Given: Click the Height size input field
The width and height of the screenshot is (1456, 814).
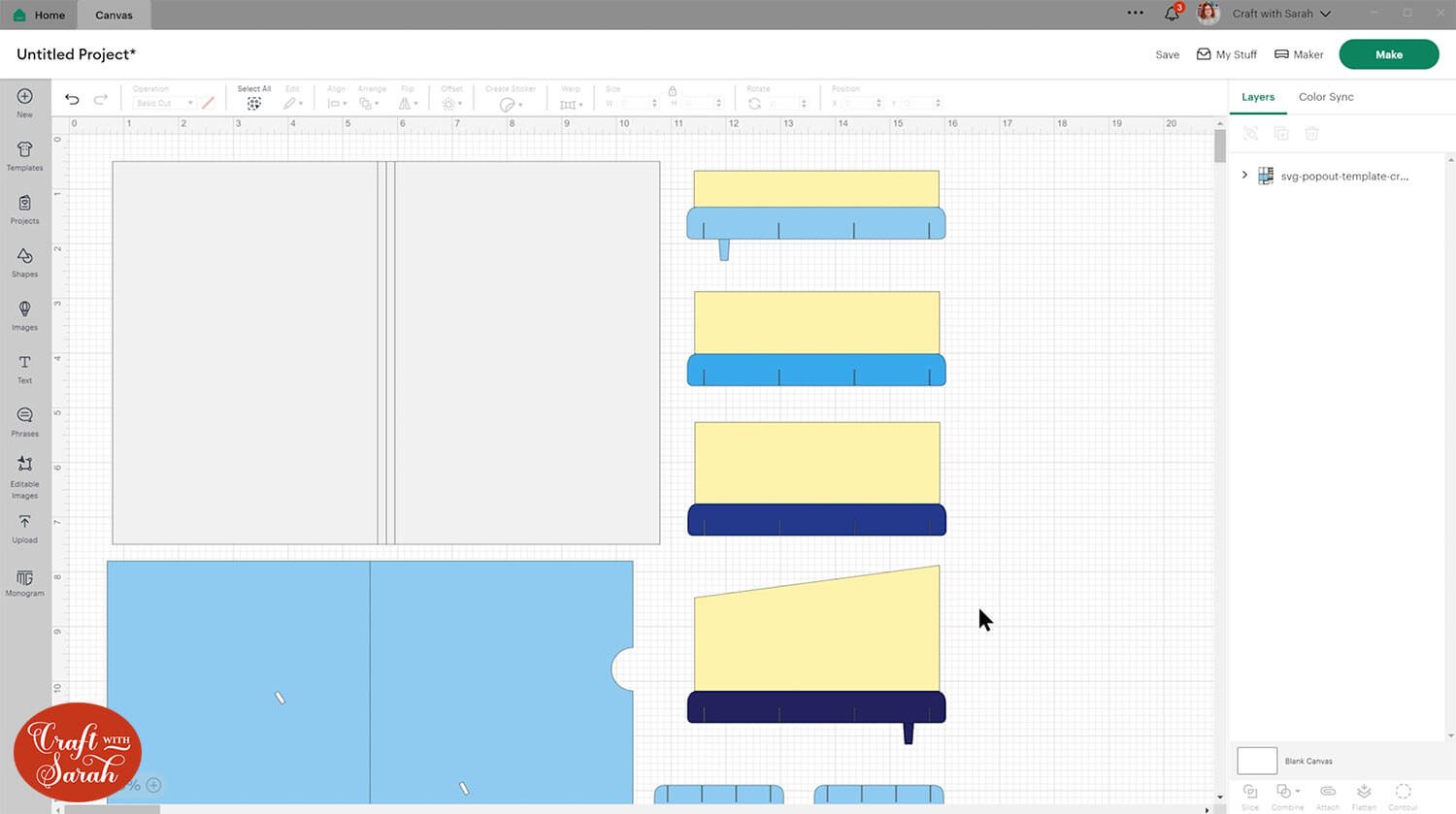Looking at the screenshot, I should [702, 103].
